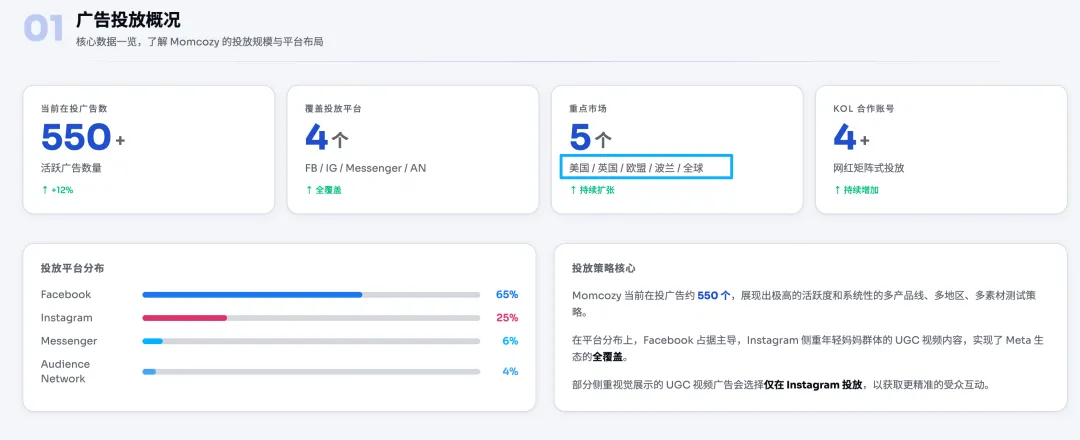Click the 持续增加 trend indicator
1080x440 pixels.
click(856, 190)
